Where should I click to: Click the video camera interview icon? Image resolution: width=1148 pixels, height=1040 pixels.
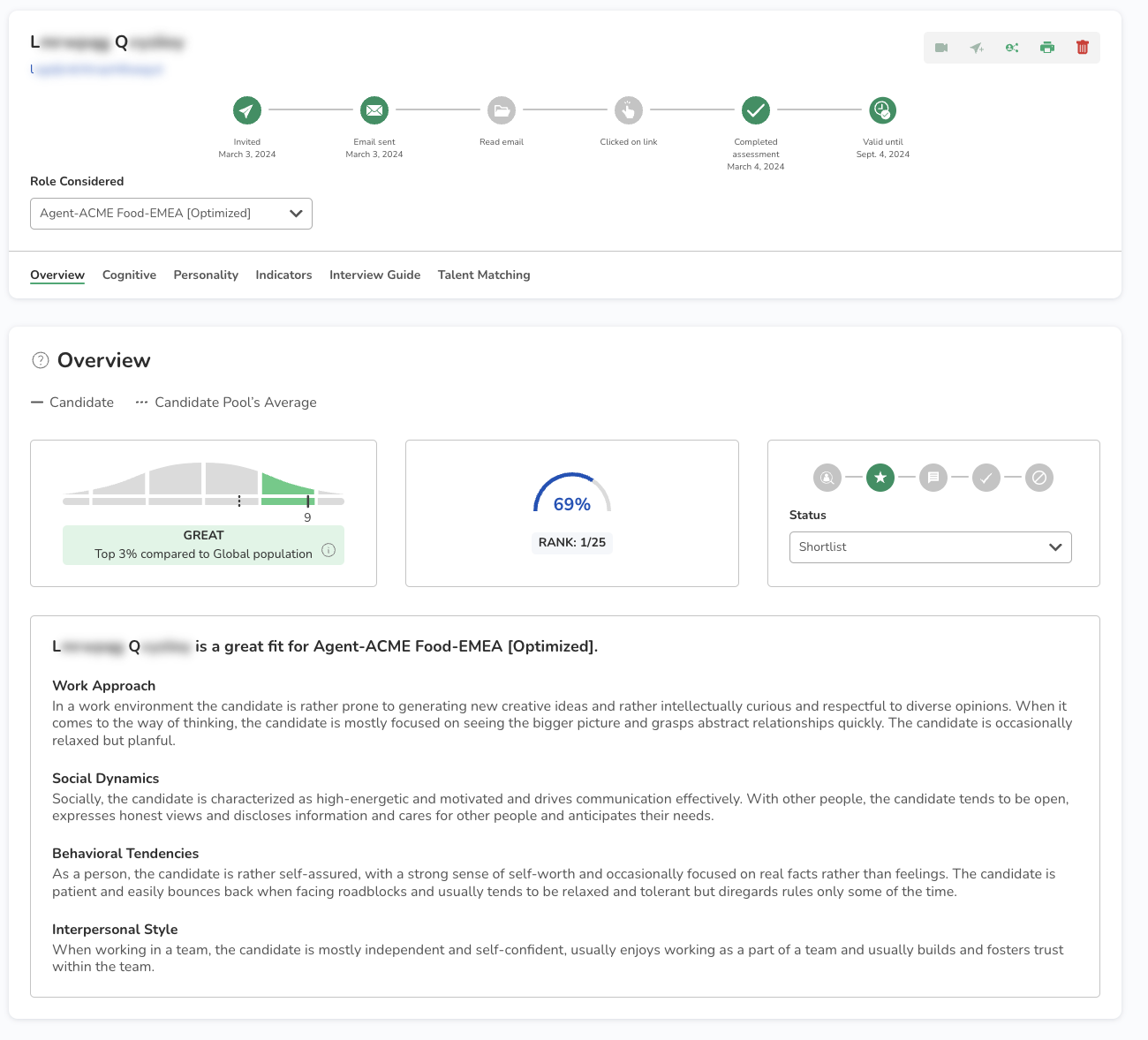[941, 48]
